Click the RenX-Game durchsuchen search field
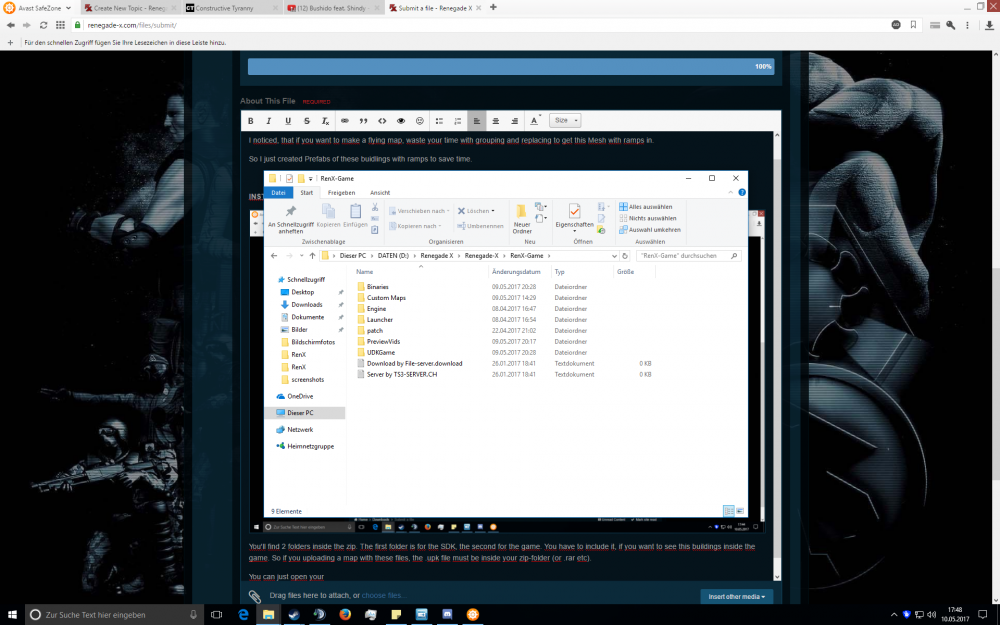The image size is (1000, 625). (688, 256)
